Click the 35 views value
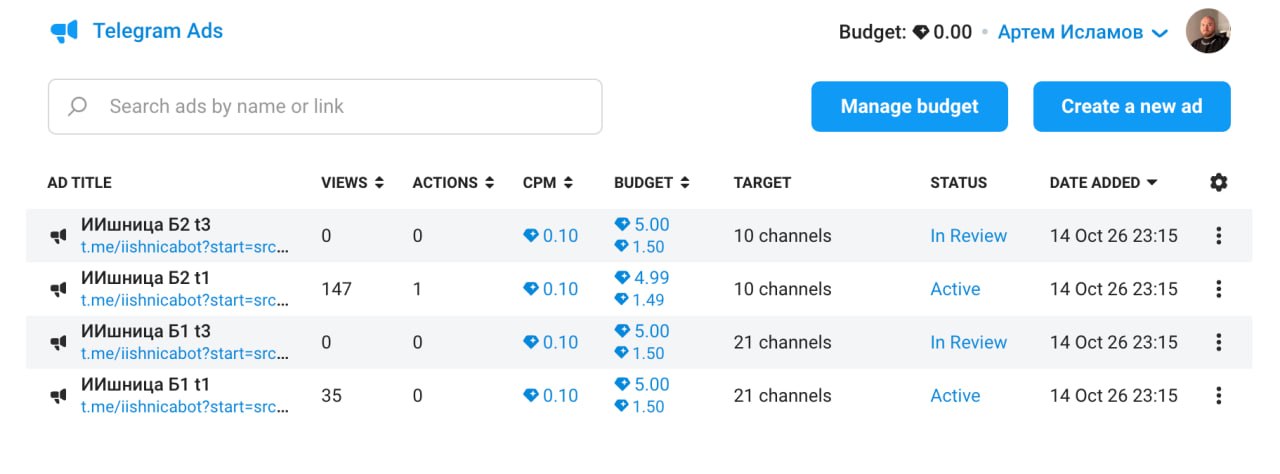 coord(331,395)
